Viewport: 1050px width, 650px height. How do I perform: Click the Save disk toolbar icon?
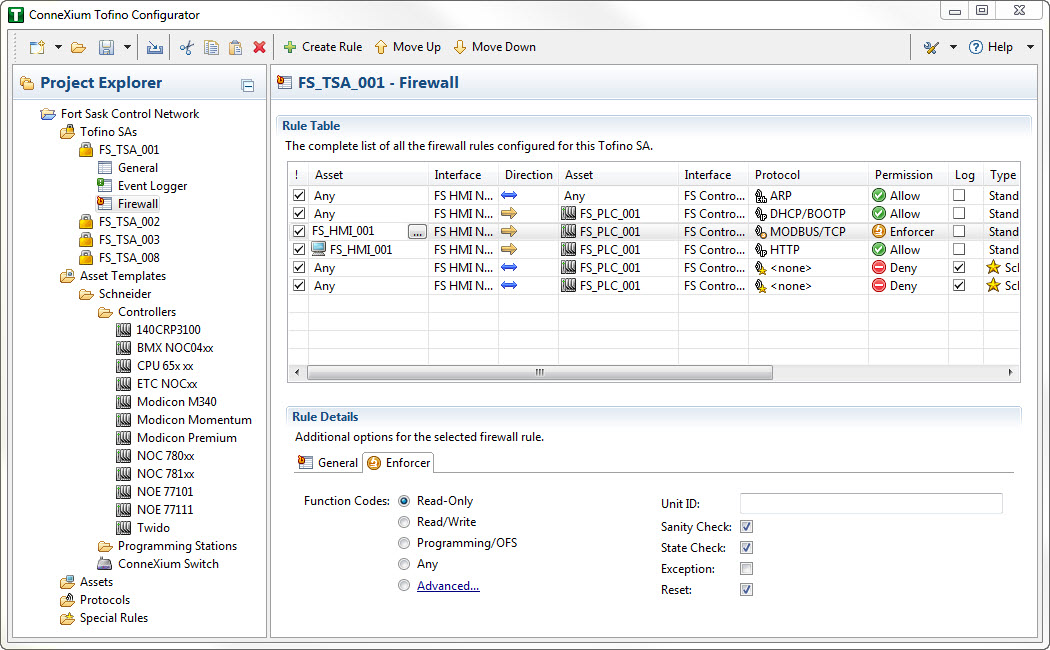point(106,47)
